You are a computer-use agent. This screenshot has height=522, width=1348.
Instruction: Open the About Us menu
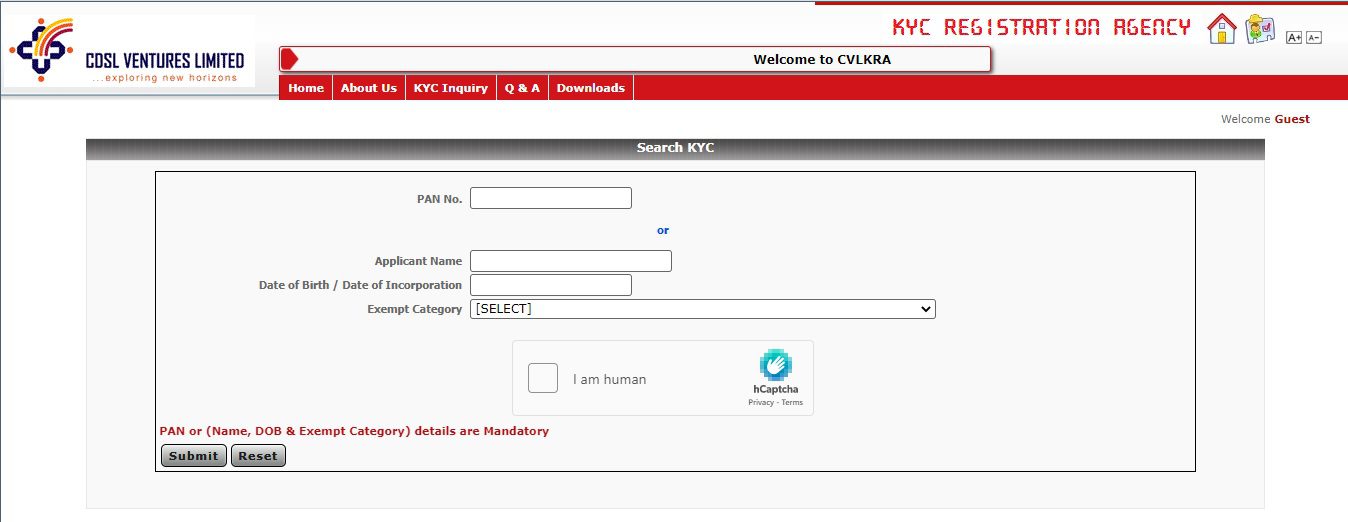coord(369,88)
